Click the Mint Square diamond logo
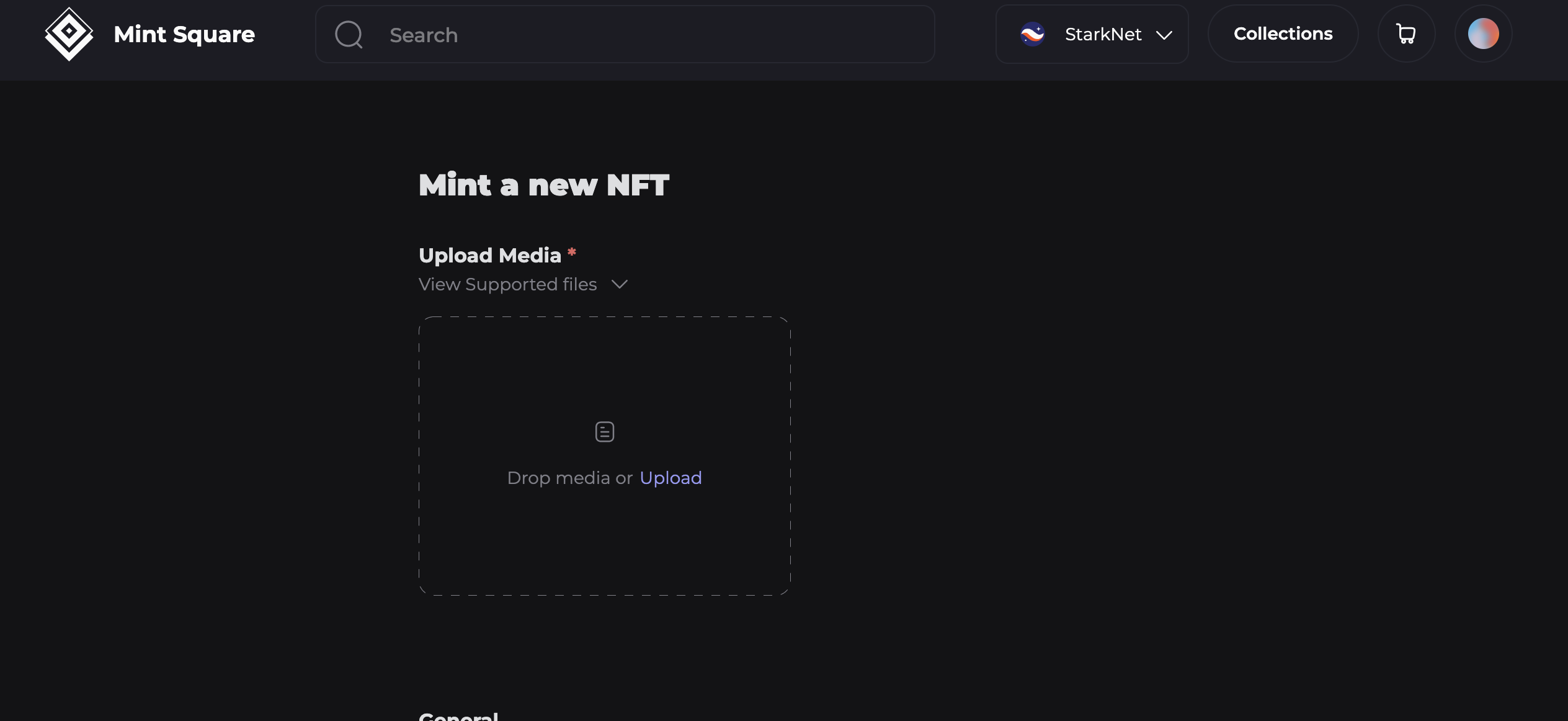The height and width of the screenshot is (721, 1568). [x=69, y=34]
